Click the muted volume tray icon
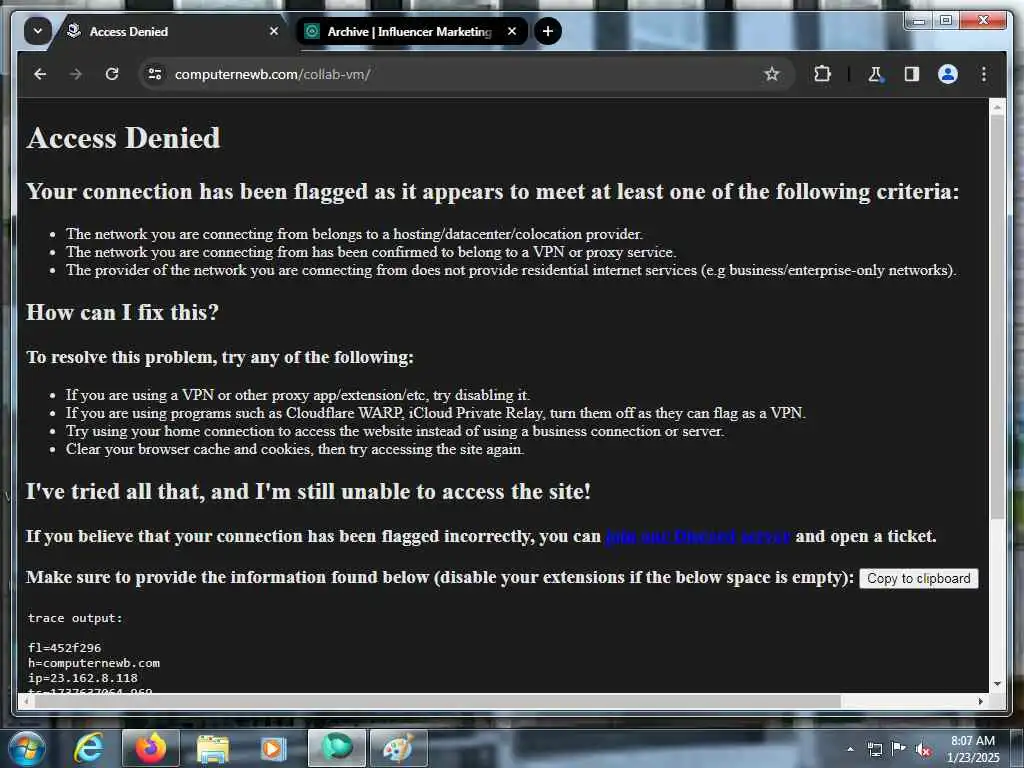Screen dimensions: 1024x768 923,749
